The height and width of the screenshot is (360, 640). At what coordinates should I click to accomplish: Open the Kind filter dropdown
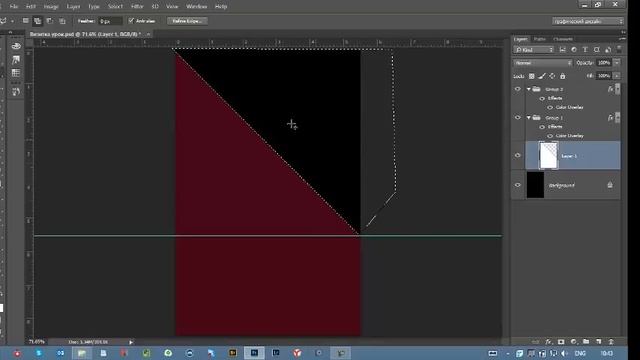click(x=534, y=50)
